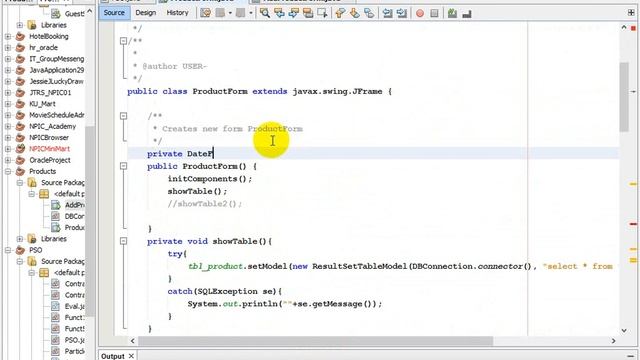Image resolution: width=640 pixels, height=360 pixels.
Task: Expand the IT_GroupMesseng project node
Action: click(8, 59)
